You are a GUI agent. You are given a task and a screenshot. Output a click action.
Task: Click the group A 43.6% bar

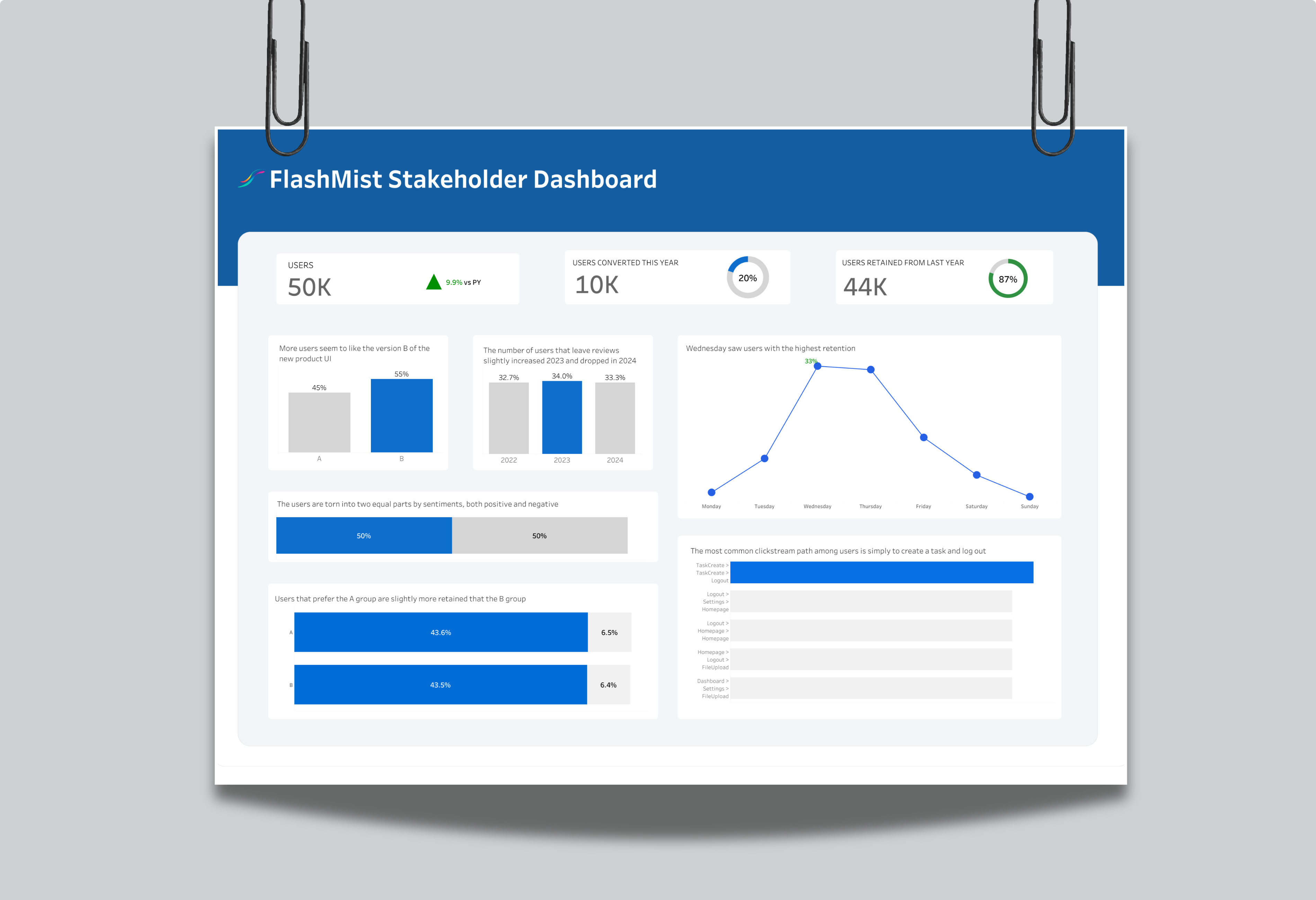(x=441, y=632)
